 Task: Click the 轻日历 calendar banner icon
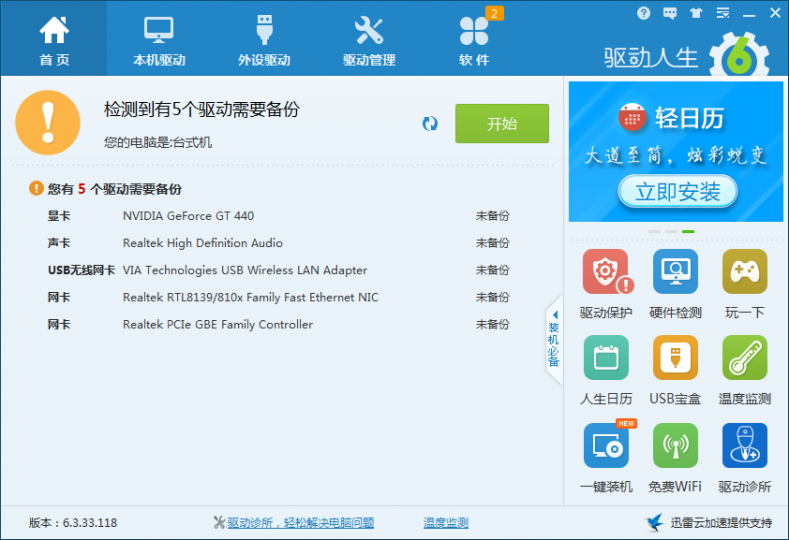tap(632, 117)
